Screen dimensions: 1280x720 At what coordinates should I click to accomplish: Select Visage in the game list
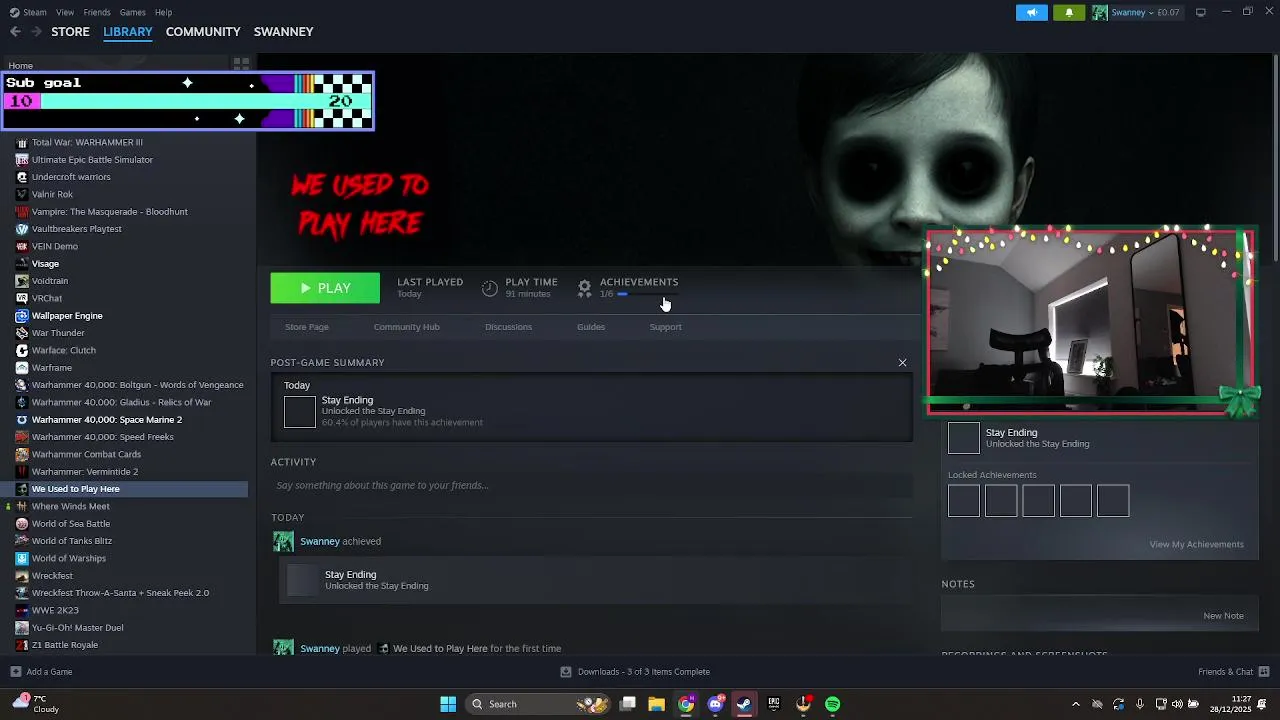pos(45,264)
